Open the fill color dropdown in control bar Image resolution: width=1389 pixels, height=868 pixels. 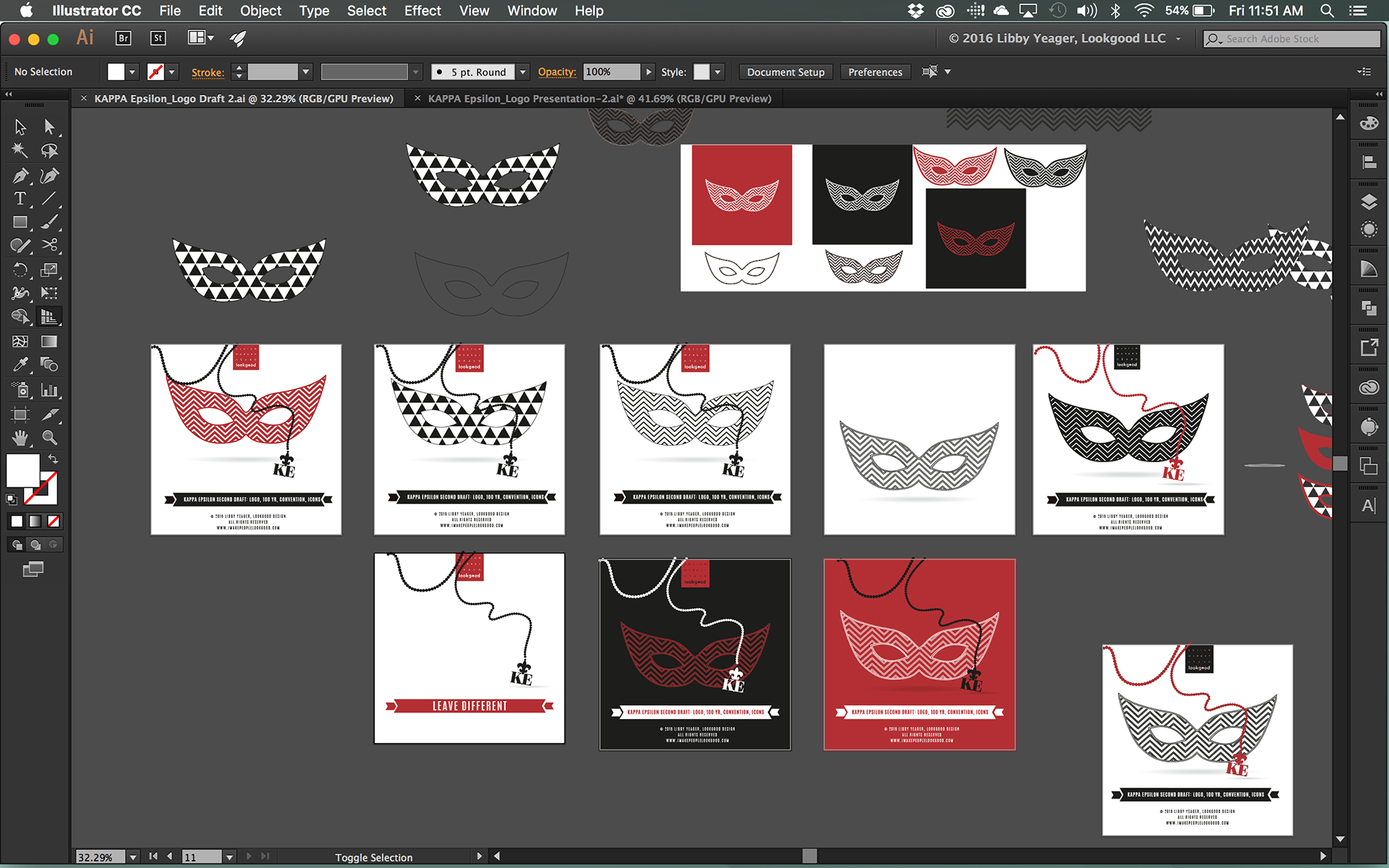click(x=132, y=72)
